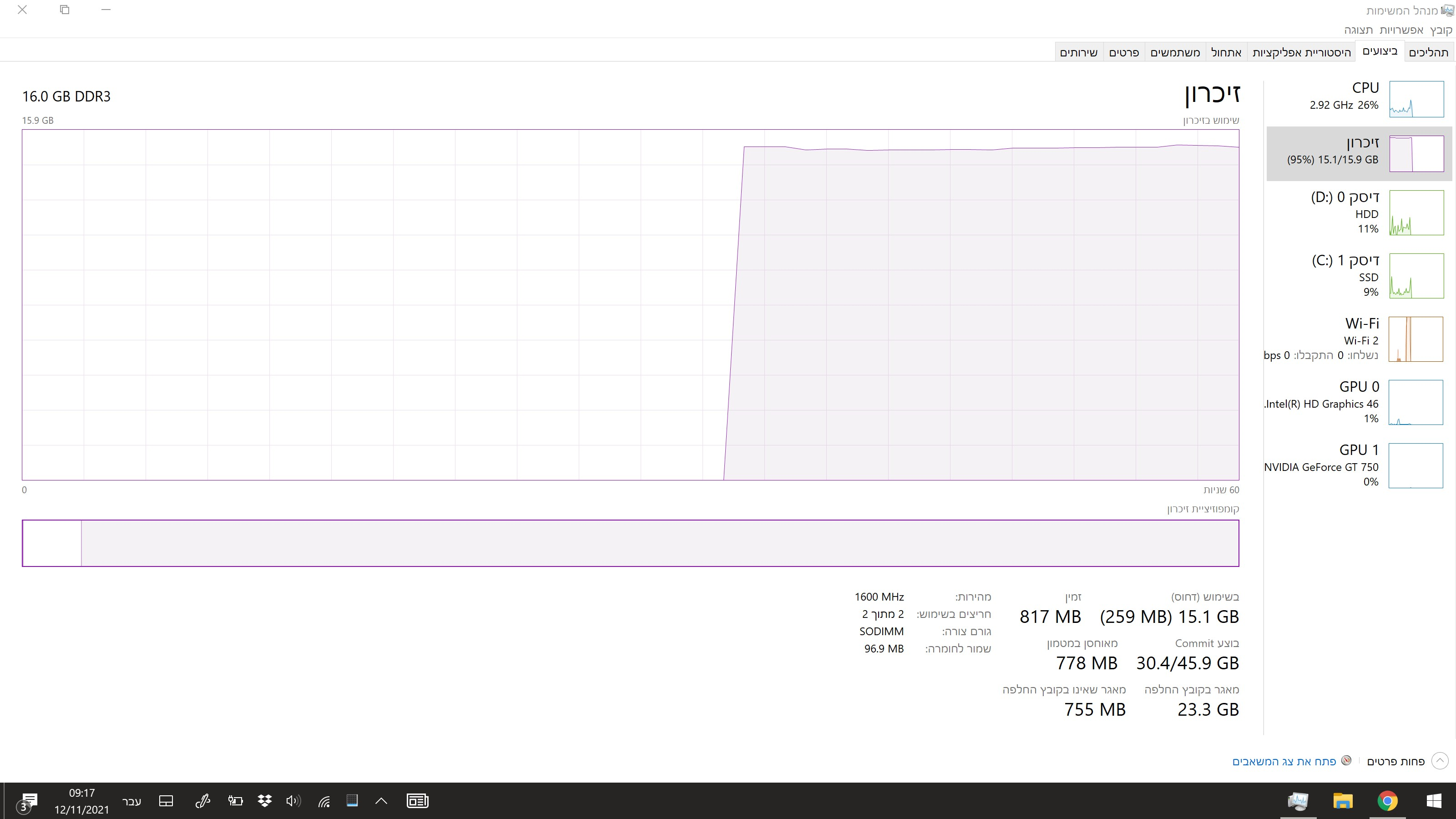1456x819 pixels.
Task: Click the Dropbox tray icon
Action: click(264, 801)
